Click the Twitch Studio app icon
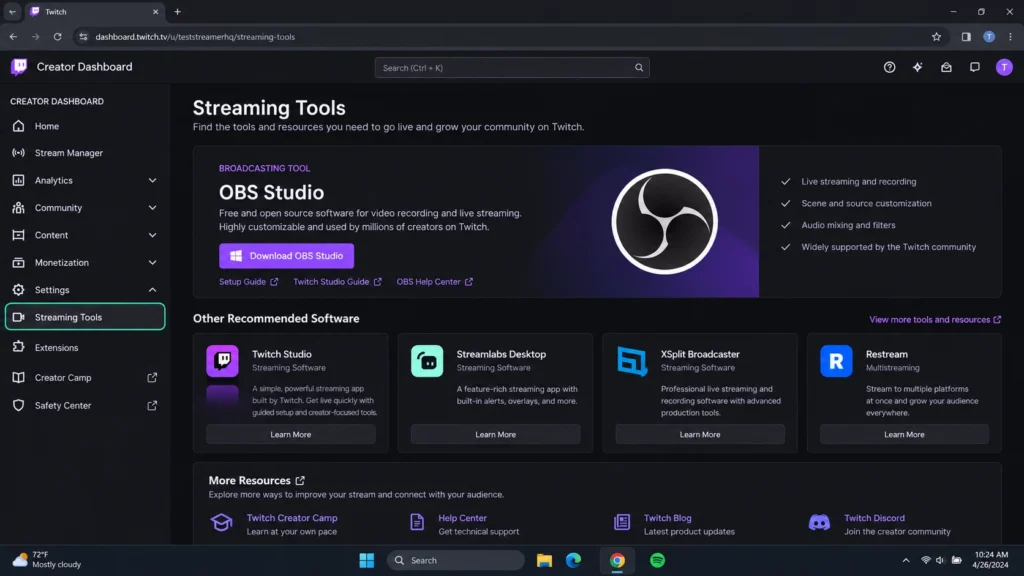 pos(223,361)
